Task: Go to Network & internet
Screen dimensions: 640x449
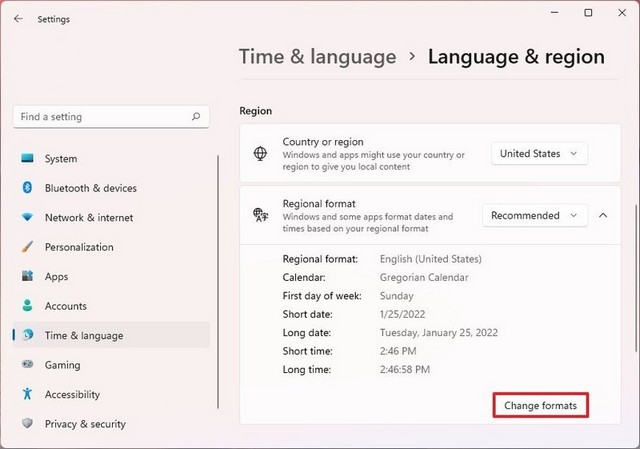Action: coord(111,217)
